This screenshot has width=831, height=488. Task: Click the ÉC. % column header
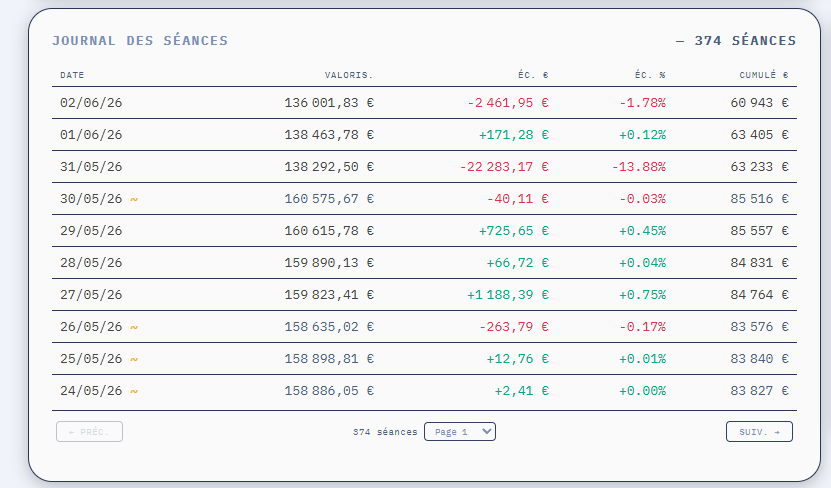pos(650,75)
